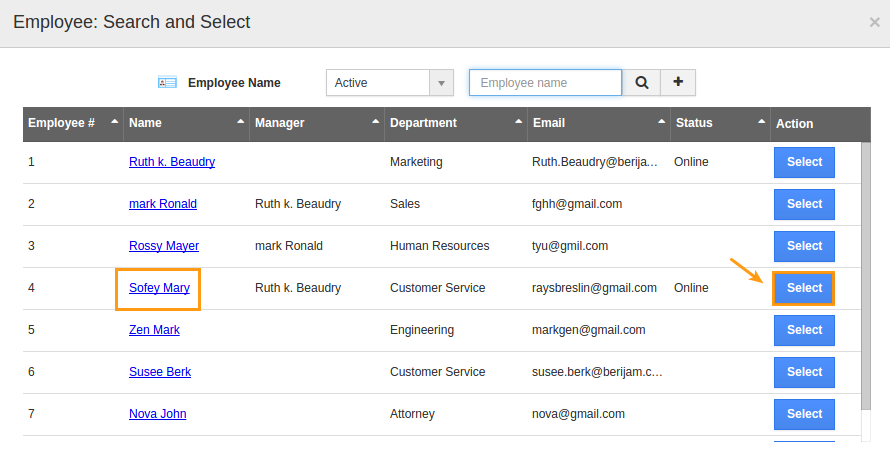
Task: Select employee Nova John
Action: click(804, 414)
